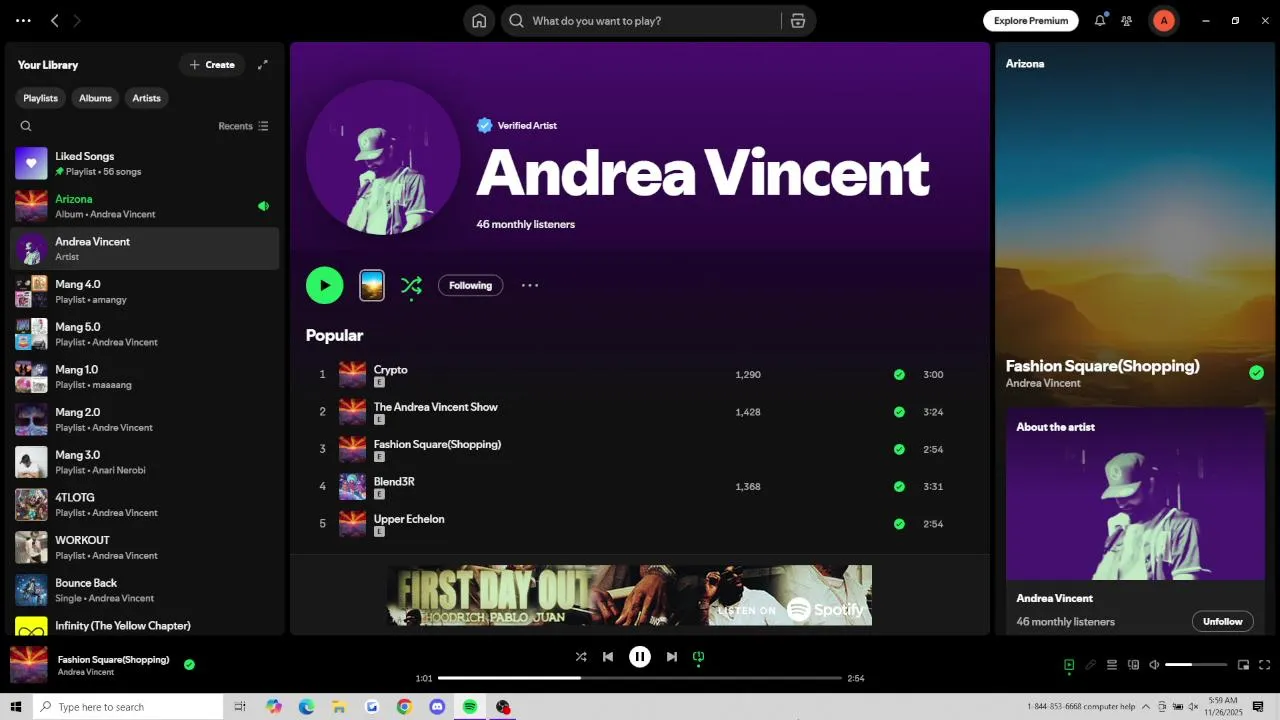Toggle the Now Playing view icon
The image size is (1280, 720).
[x=1069, y=665]
